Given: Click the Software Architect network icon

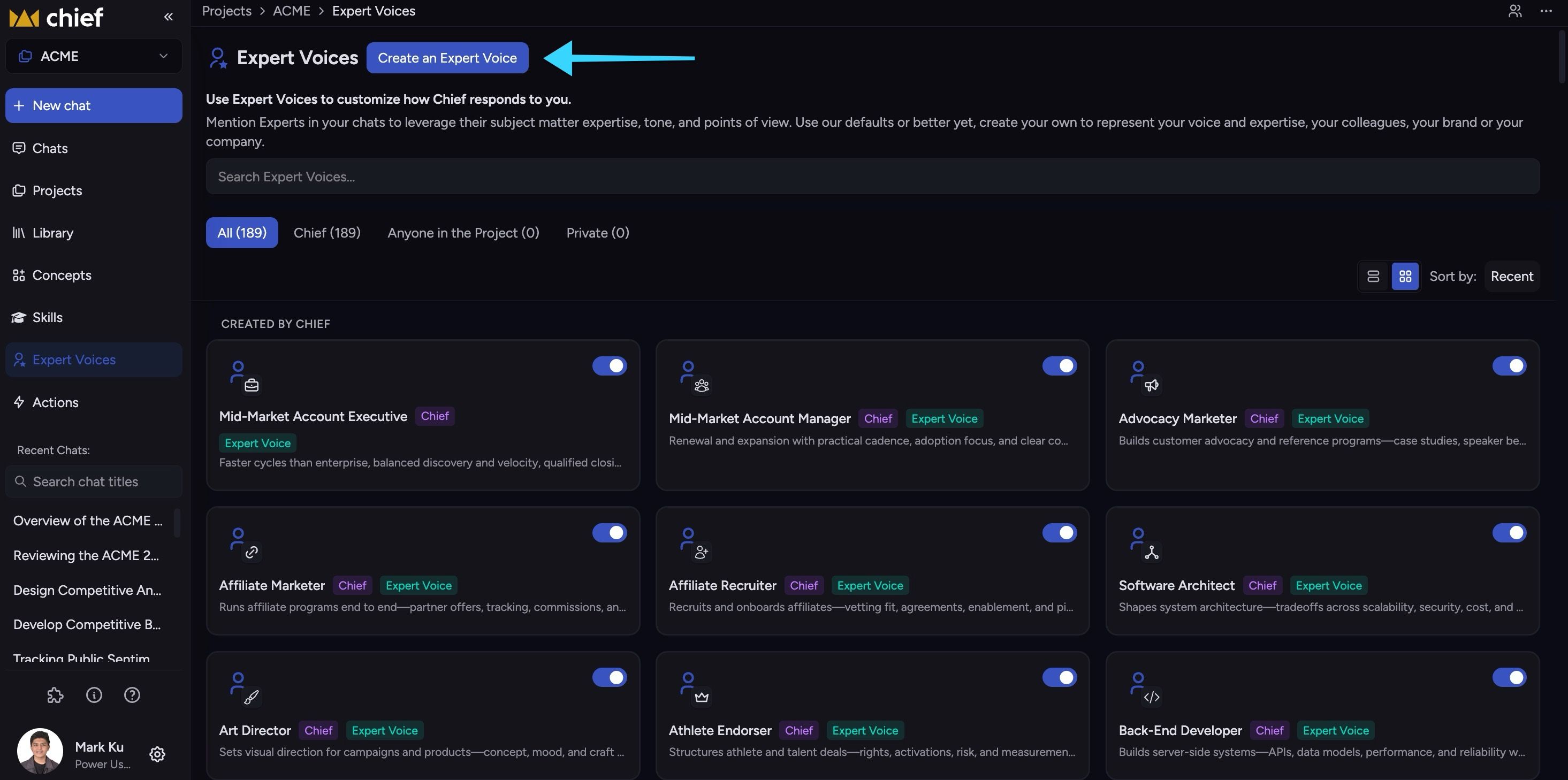Looking at the screenshot, I should 1151,552.
